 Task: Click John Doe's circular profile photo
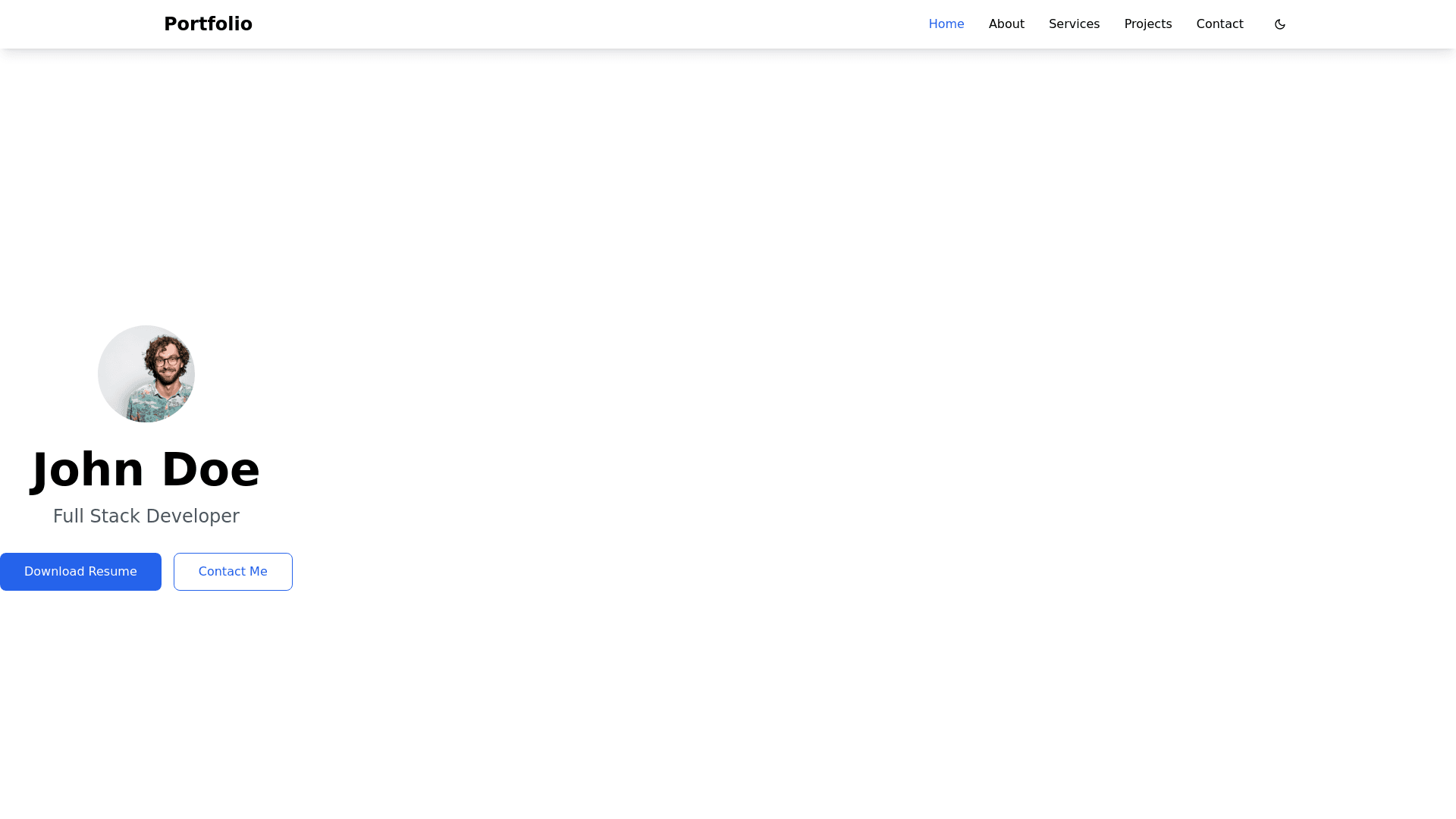click(146, 374)
